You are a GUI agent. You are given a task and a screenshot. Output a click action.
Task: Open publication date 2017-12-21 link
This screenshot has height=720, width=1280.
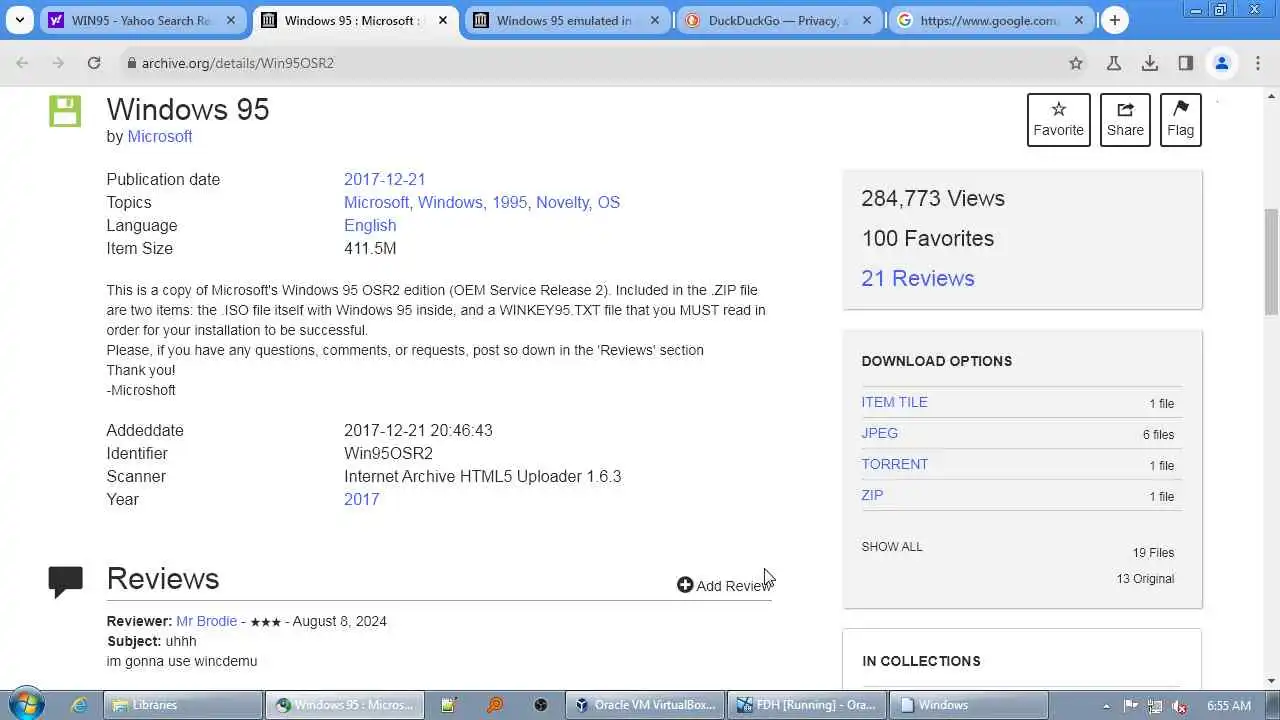(385, 179)
